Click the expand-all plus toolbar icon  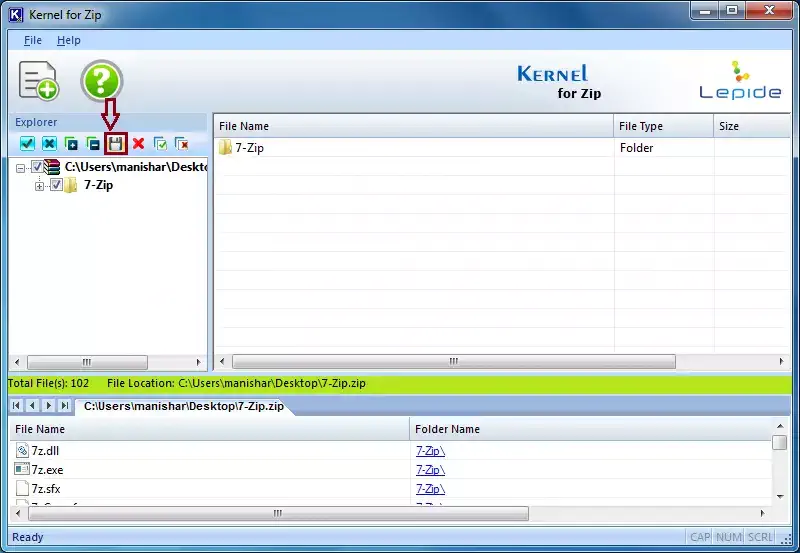click(x=71, y=144)
